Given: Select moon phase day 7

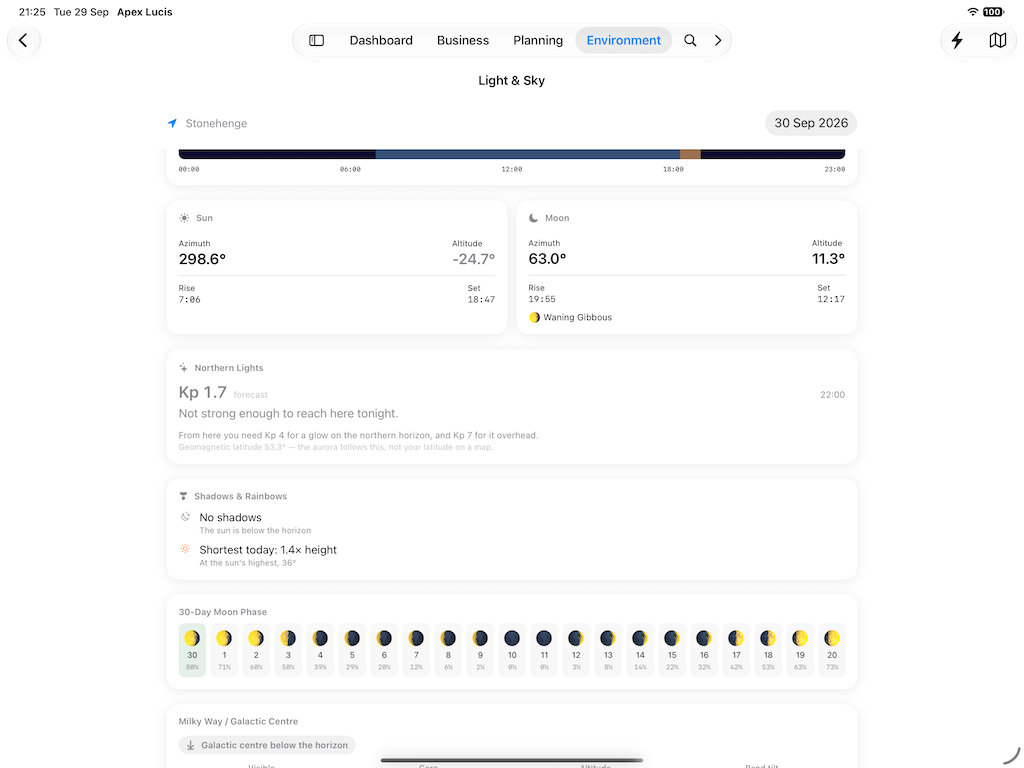Looking at the screenshot, I should click(x=416, y=650).
